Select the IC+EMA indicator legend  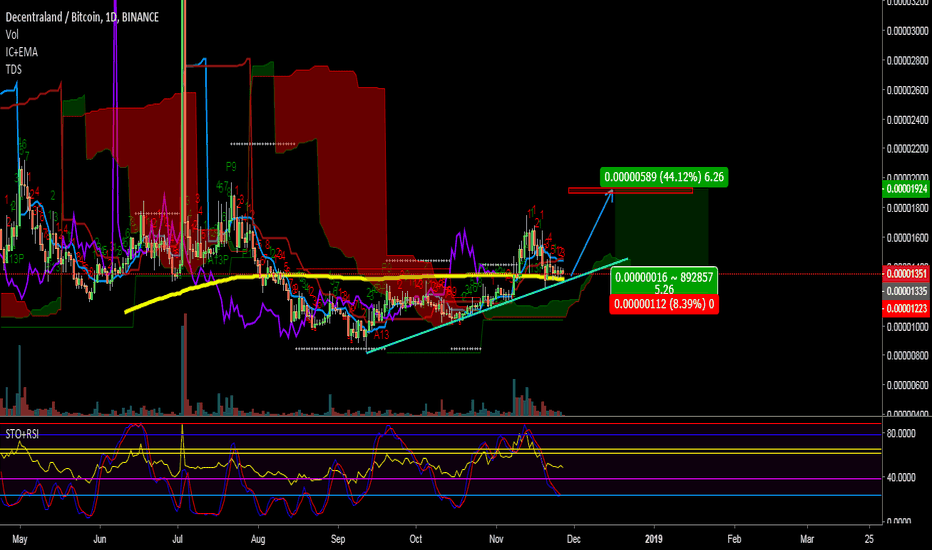click(x=21, y=52)
